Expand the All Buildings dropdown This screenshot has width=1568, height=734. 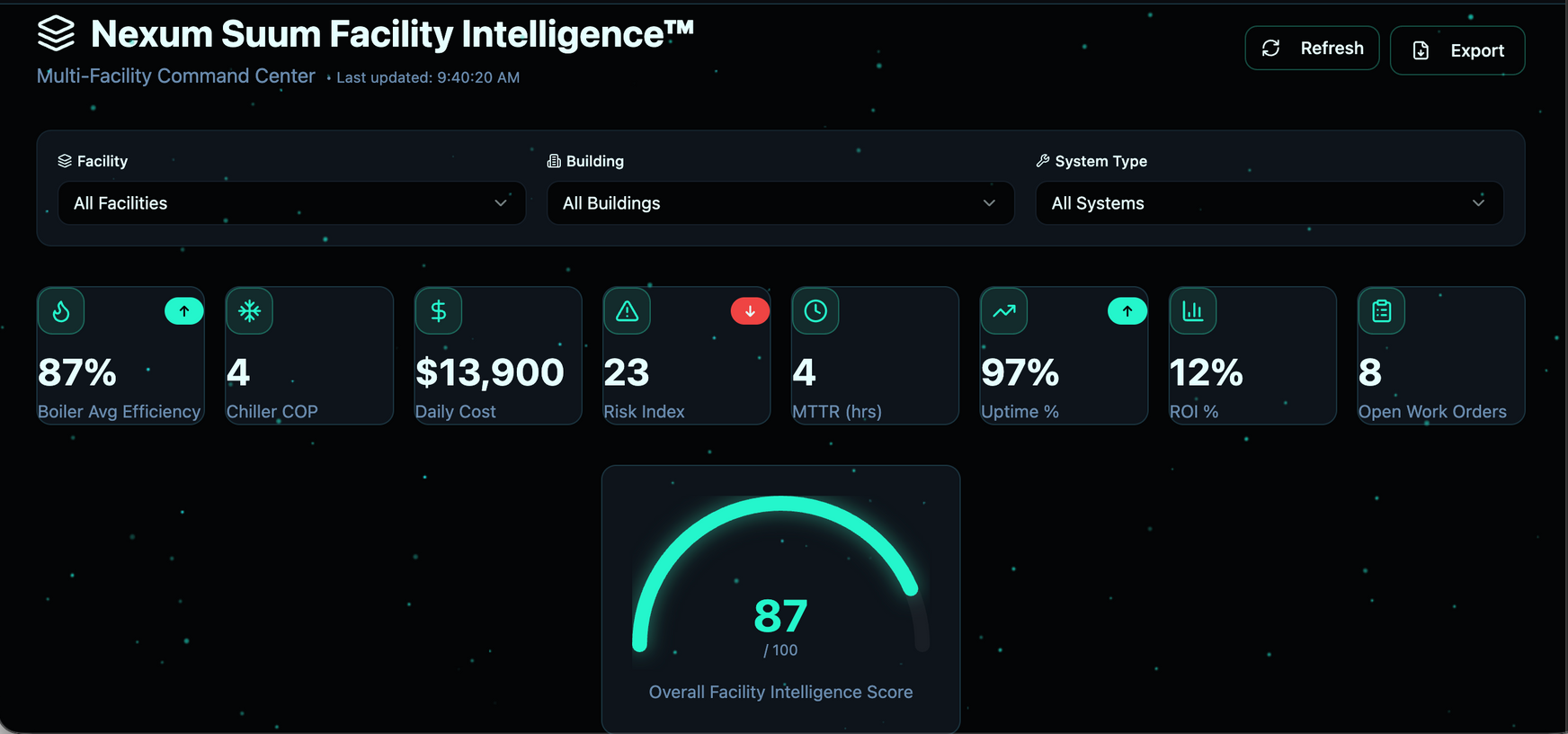[780, 203]
